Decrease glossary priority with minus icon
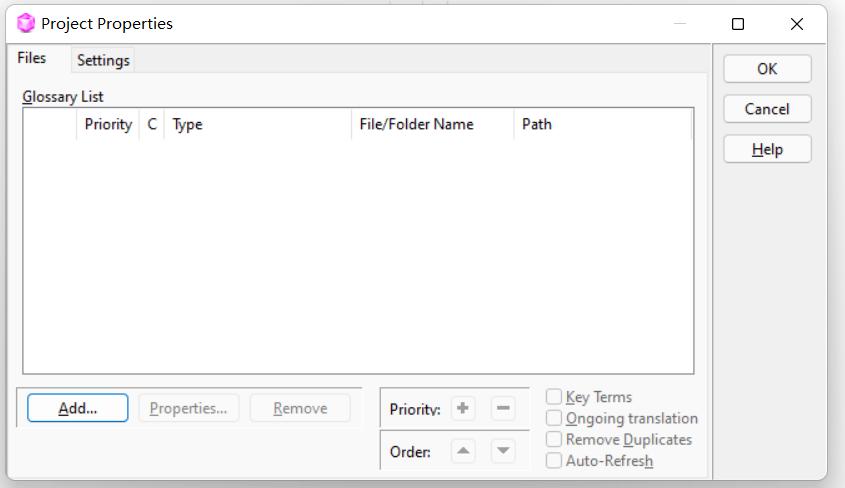 (x=503, y=408)
